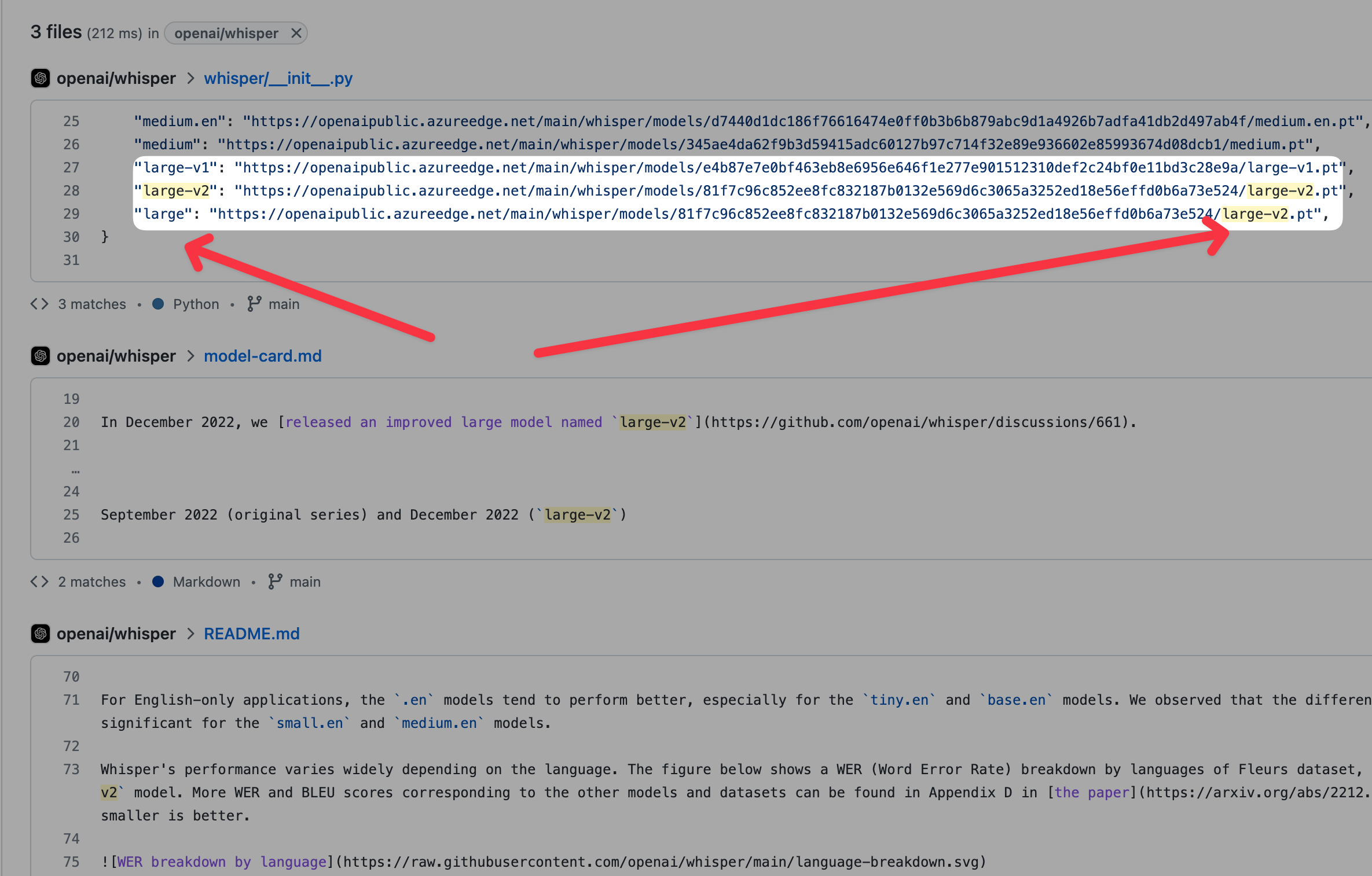This screenshot has width=1372, height=876.
Task: Click the collapsed lines ellipsis in model-card.md
Action: [75, 471]
